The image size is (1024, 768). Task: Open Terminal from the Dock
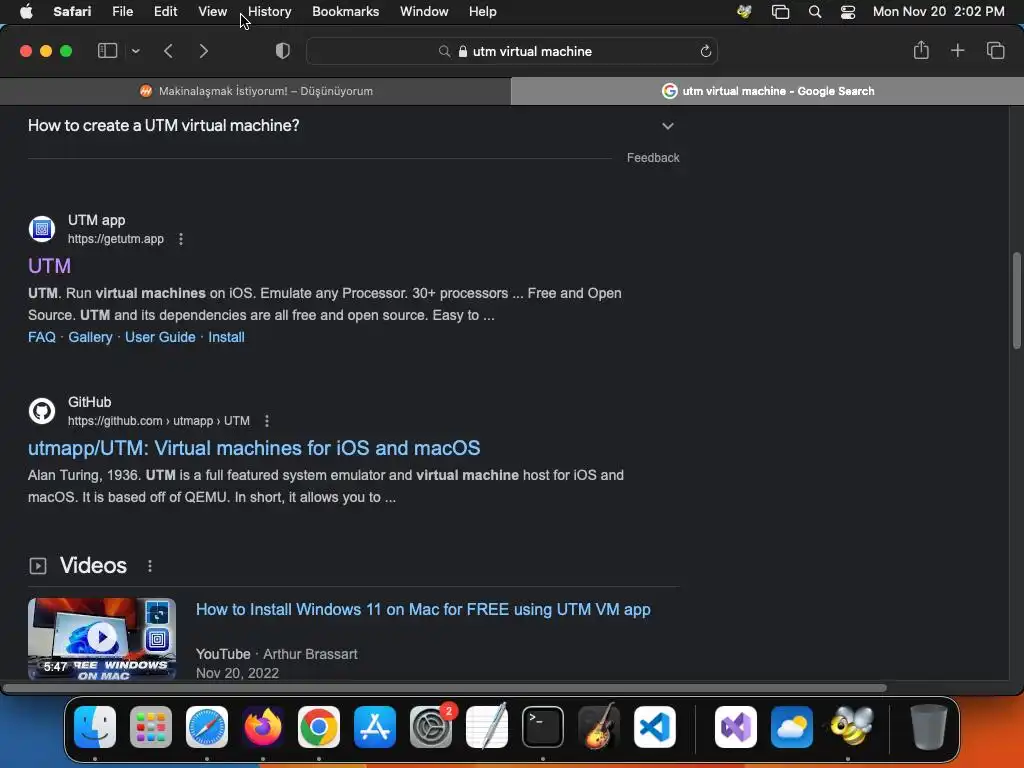(x=543, y=727)
